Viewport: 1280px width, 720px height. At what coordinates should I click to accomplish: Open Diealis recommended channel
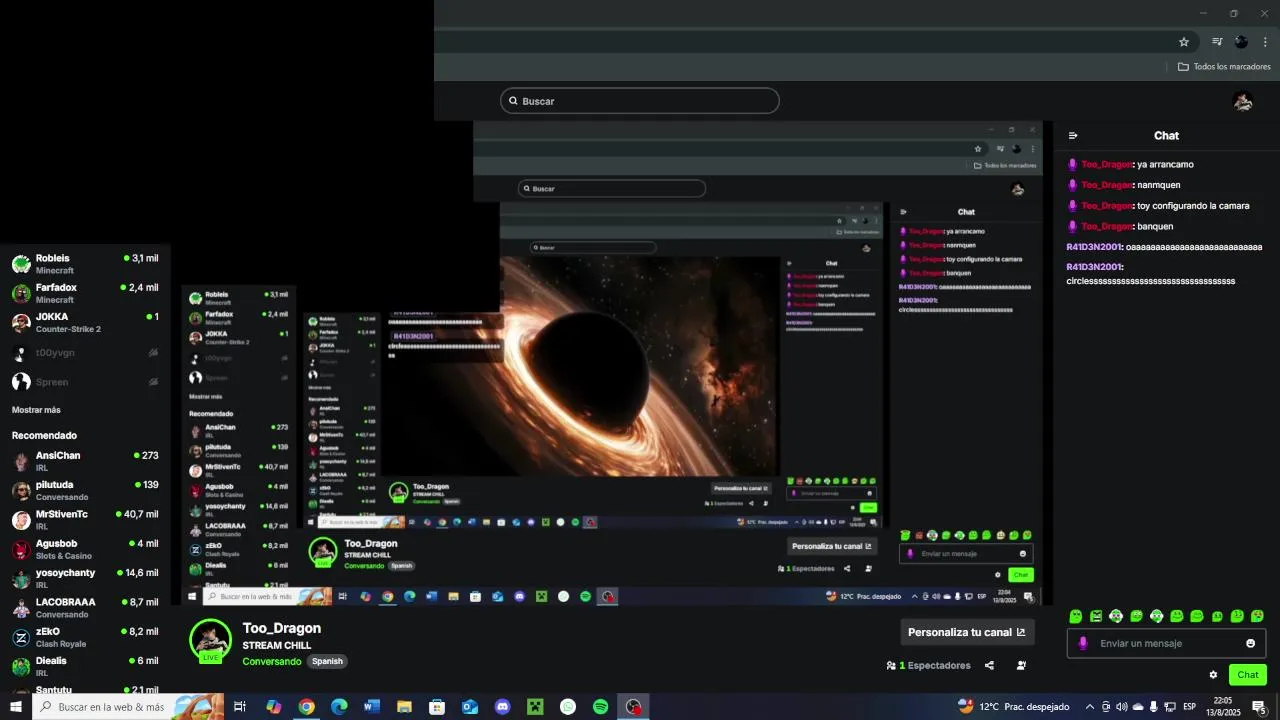point(85,666)
